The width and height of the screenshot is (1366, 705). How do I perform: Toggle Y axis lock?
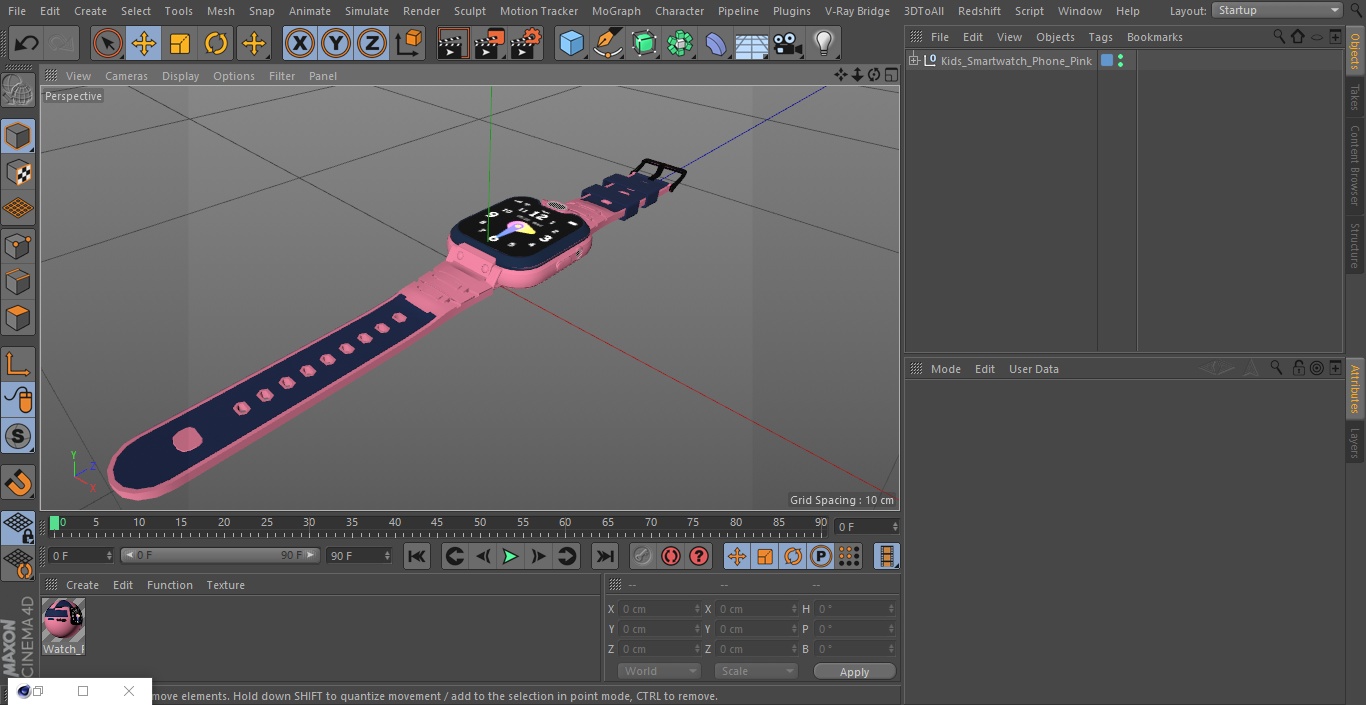pos(336,43)
